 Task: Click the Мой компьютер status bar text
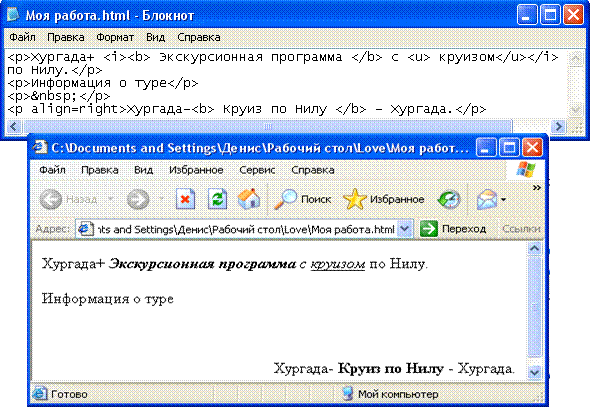(398, 394)
